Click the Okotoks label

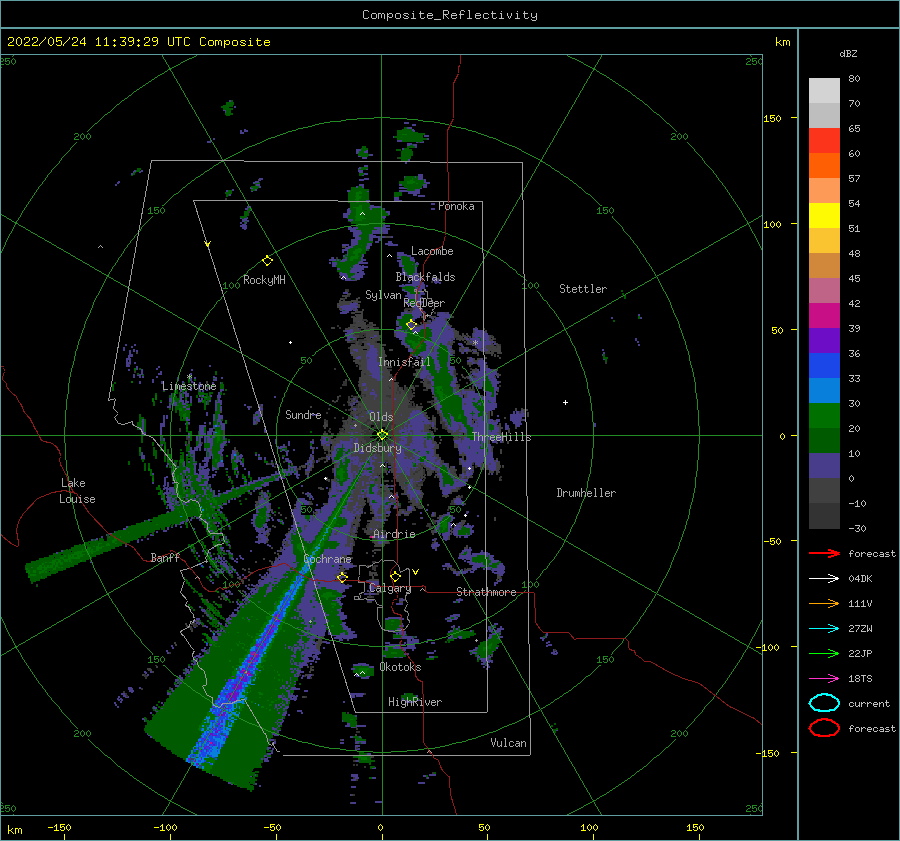(x=400, y=667)
